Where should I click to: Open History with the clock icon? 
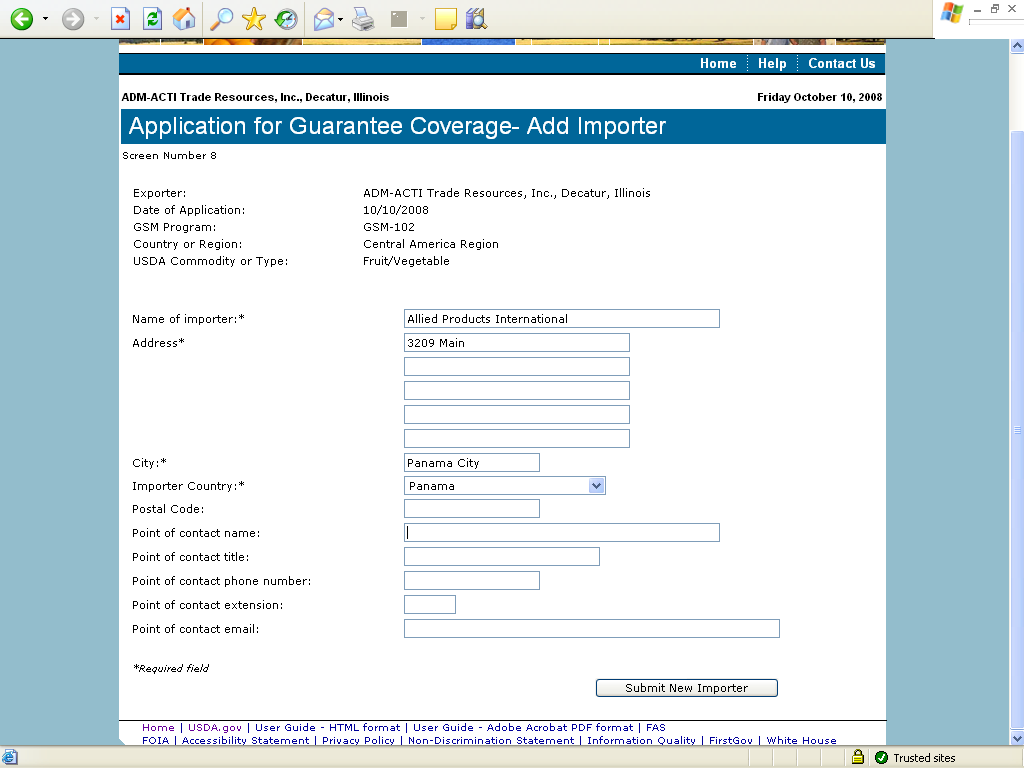(286, 19)
